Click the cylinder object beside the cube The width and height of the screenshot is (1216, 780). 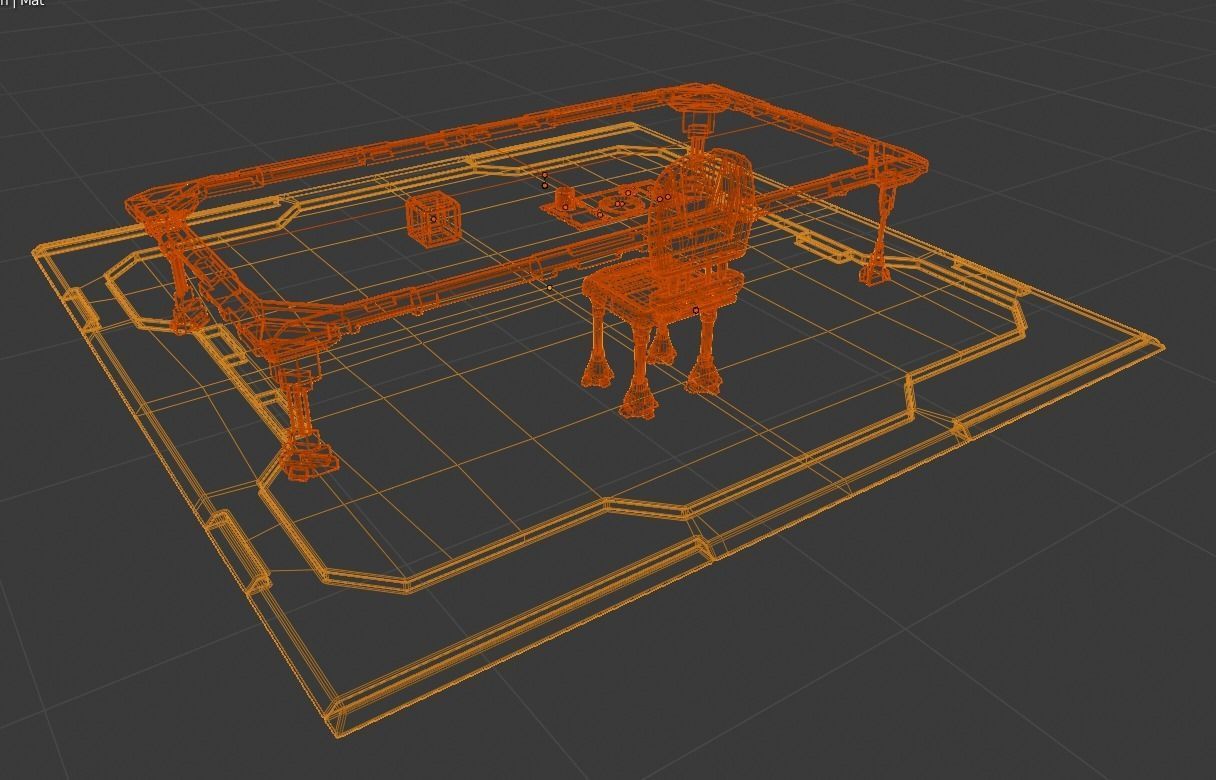(566, 197)
